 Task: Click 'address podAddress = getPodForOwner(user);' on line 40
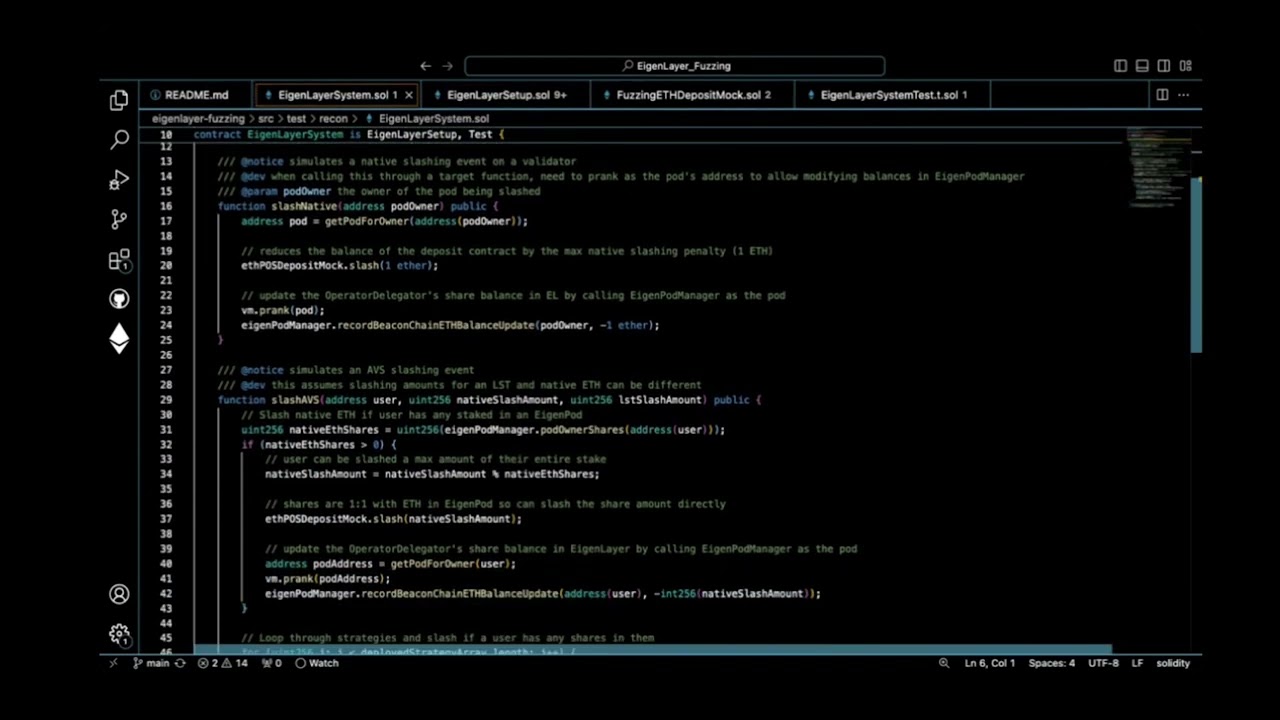click(390, 564)
